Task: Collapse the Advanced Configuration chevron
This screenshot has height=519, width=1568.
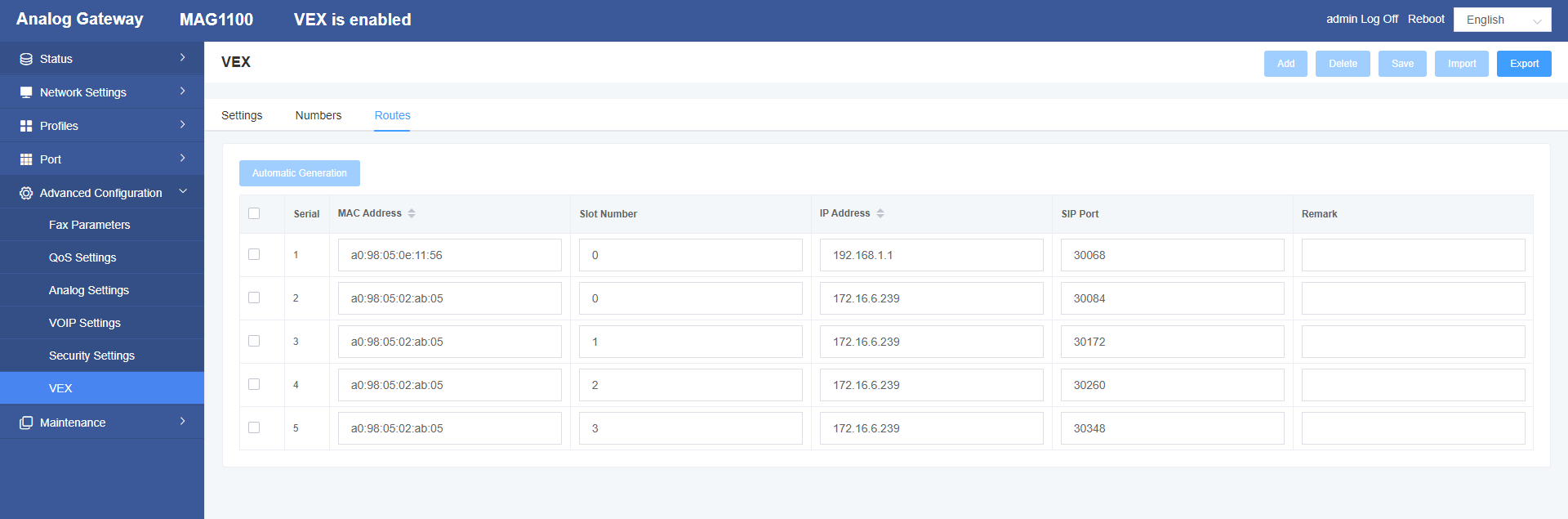Action: coord(182,191)
